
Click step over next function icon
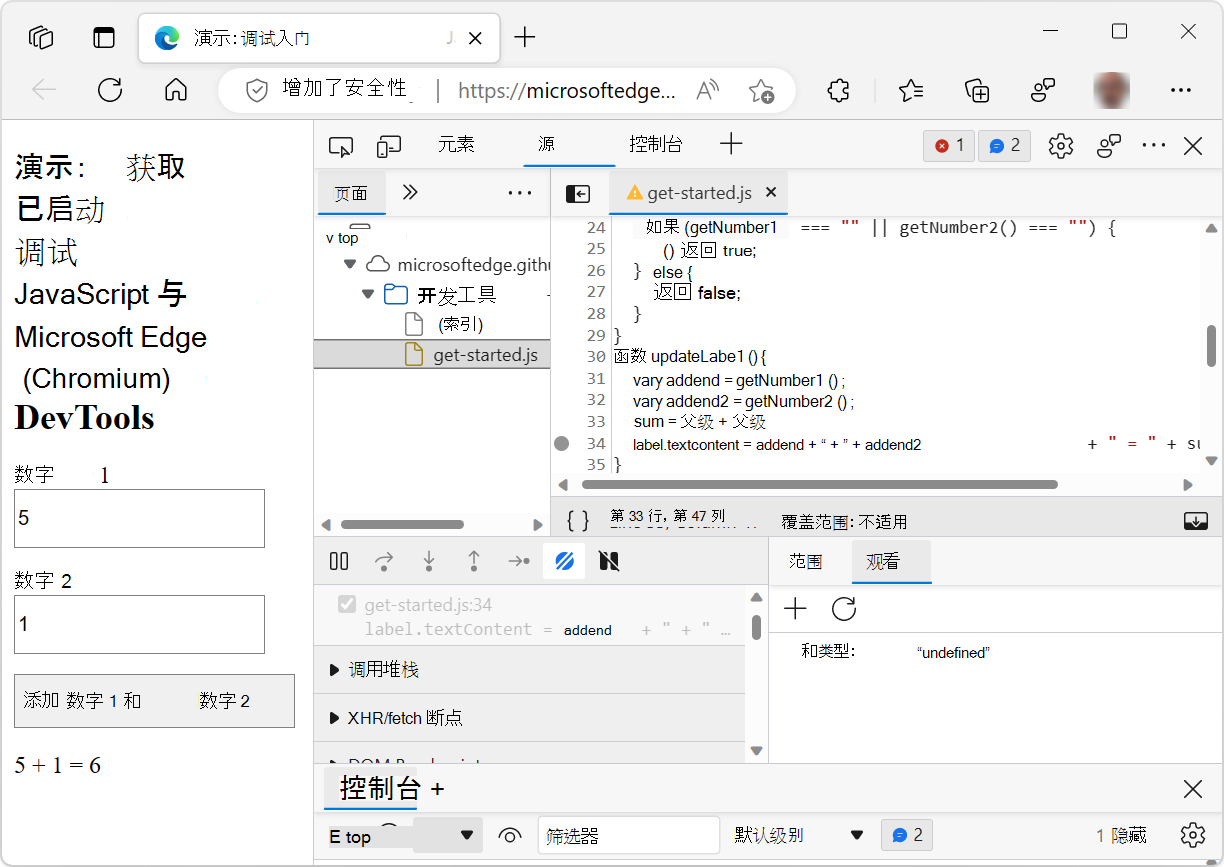(384, 561)
